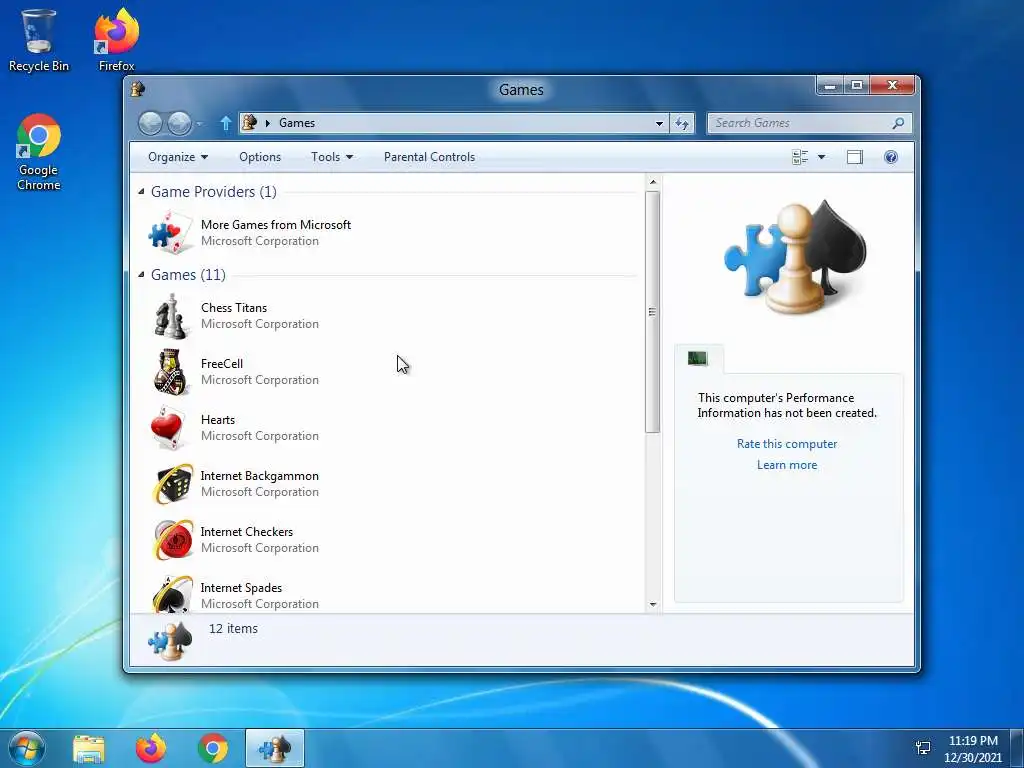Click More Games from Microsoft label
1024x768 pixels.
click(276, 225)
